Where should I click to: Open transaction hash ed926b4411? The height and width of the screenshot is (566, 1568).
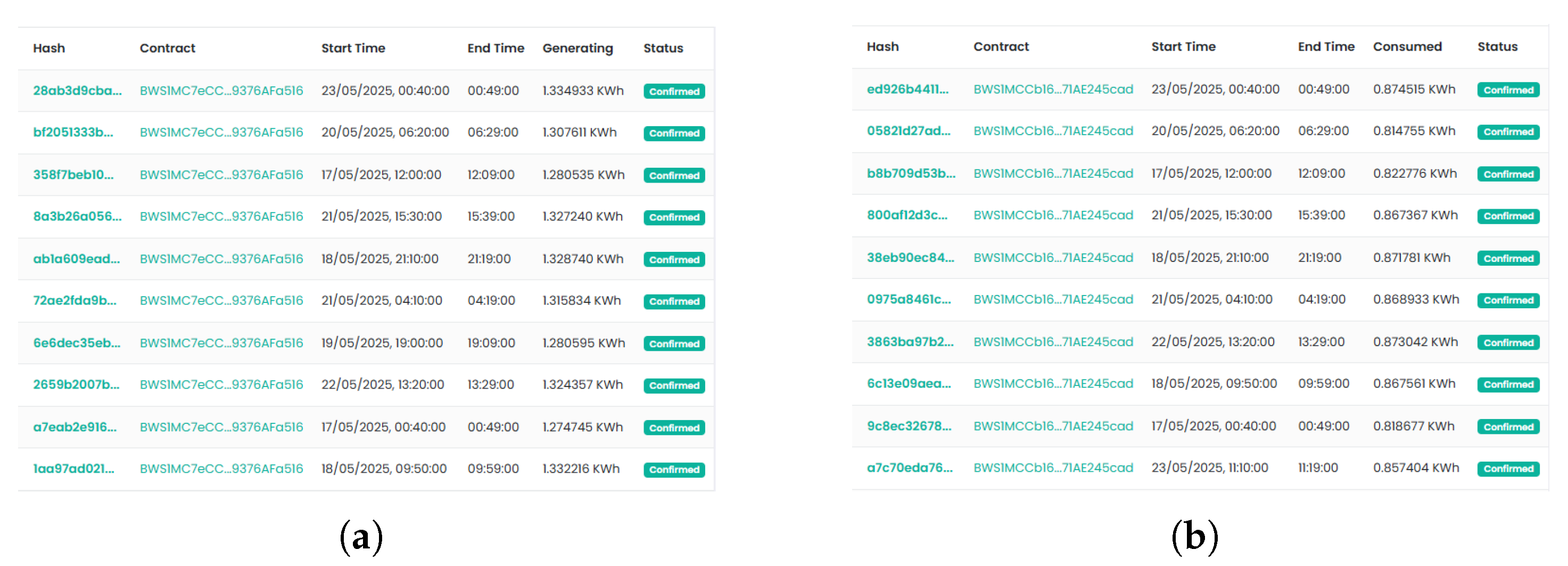907,89
